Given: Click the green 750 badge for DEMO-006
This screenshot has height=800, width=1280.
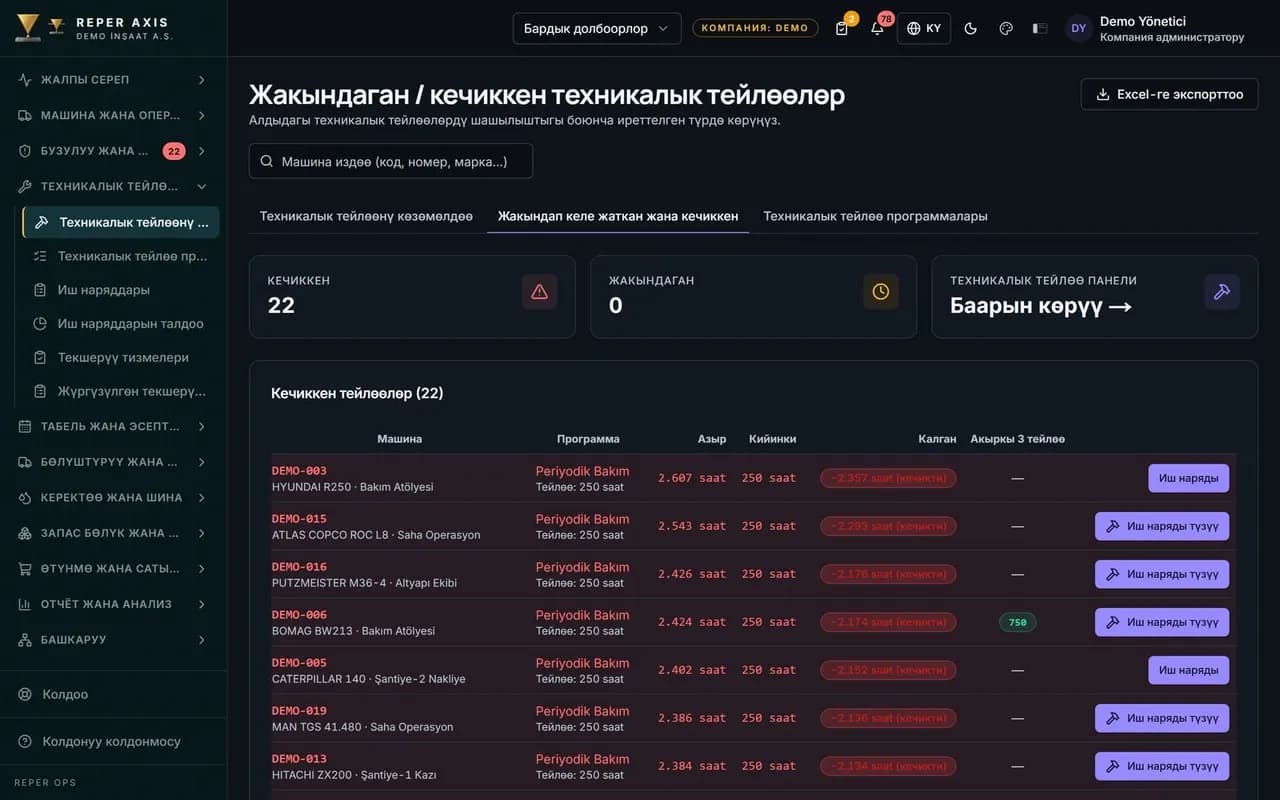Looking at the screenshot, I should click(x=1017, y=622).
